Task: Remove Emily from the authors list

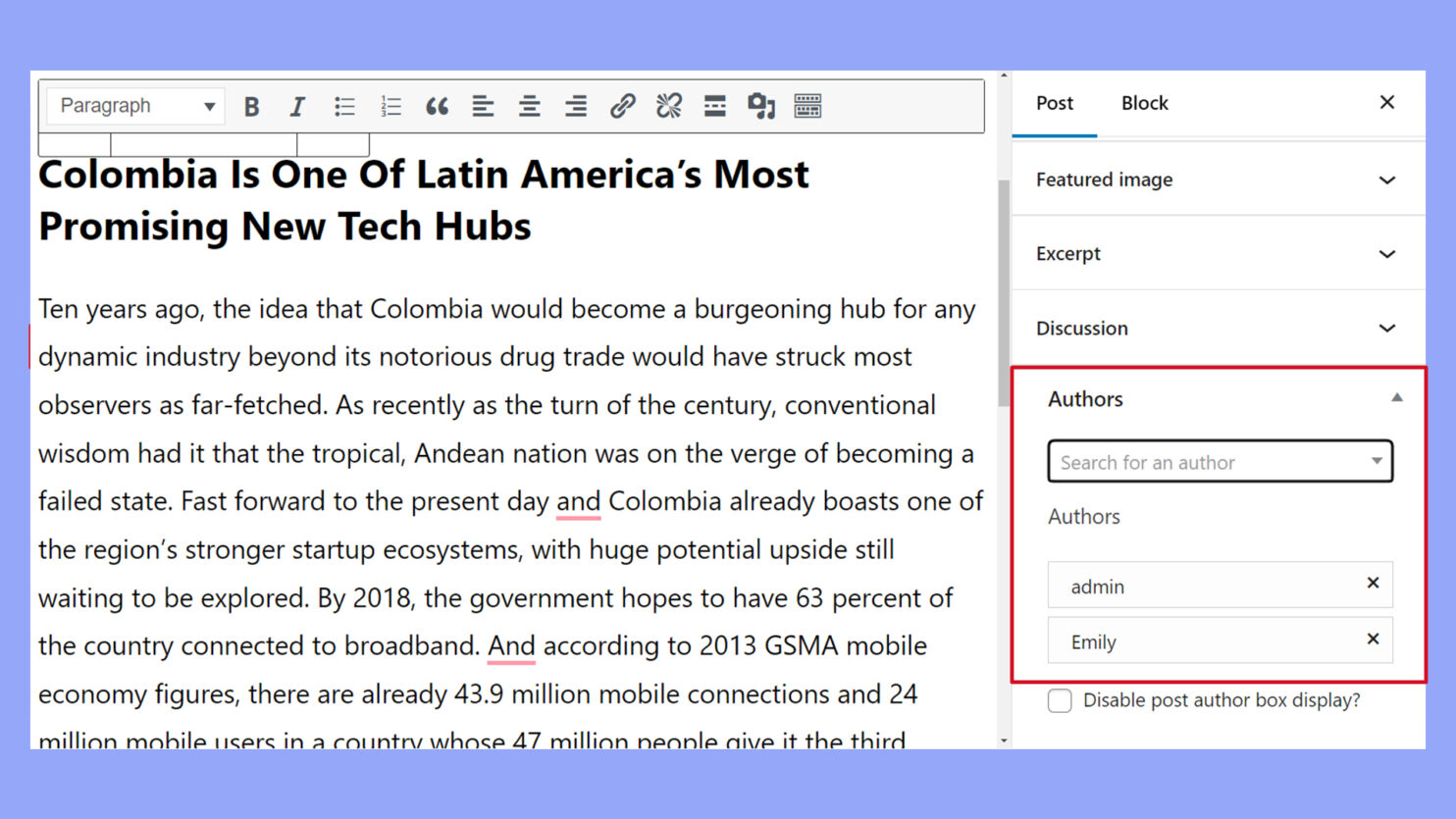Action: pos(1373,639)
